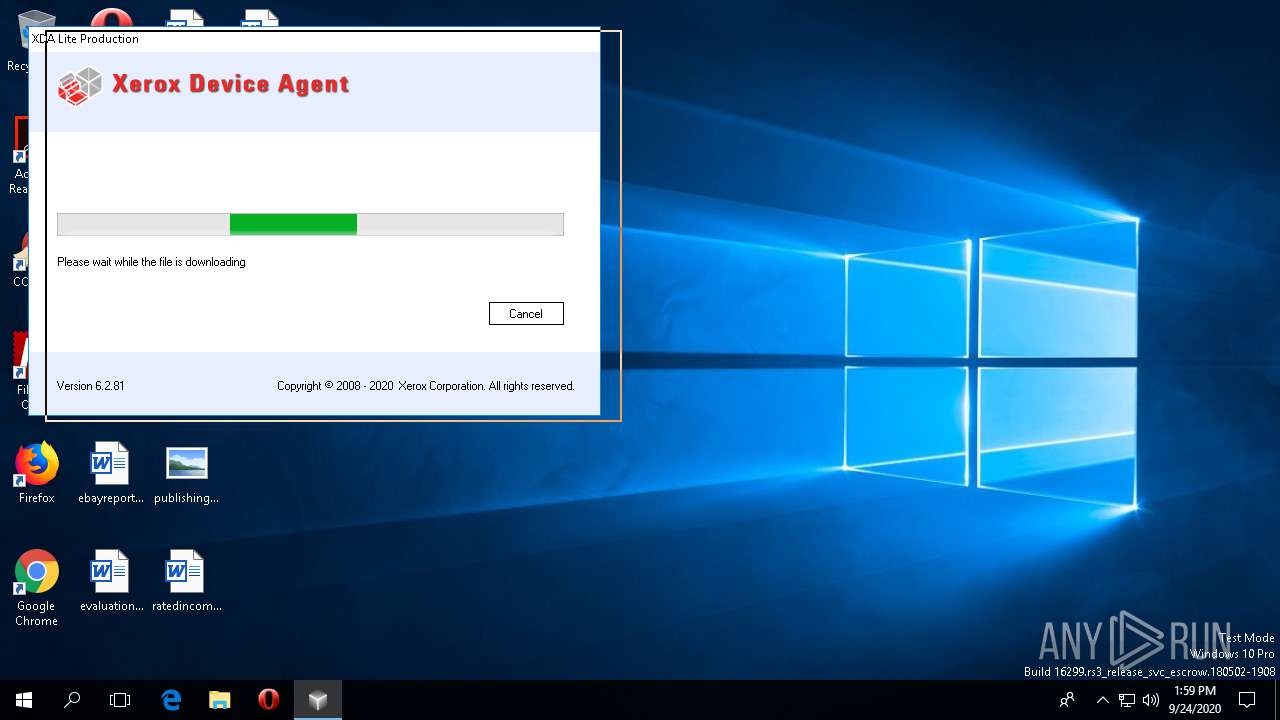Screen dimensions: 1280x720
Task: Open the People icon in system tray
Action: click(1068, 700)
